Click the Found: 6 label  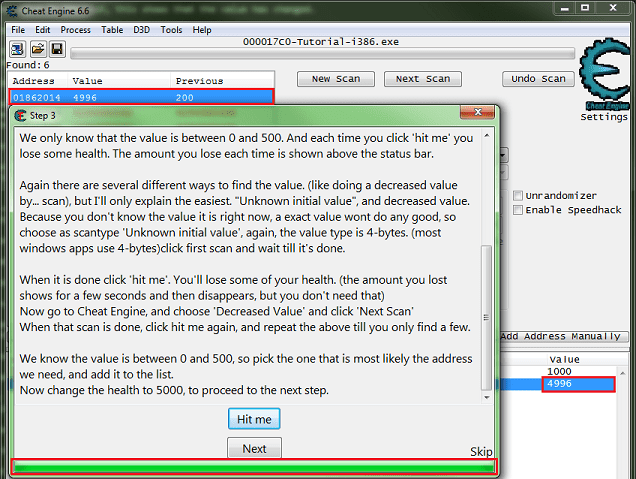pos(28,65)
